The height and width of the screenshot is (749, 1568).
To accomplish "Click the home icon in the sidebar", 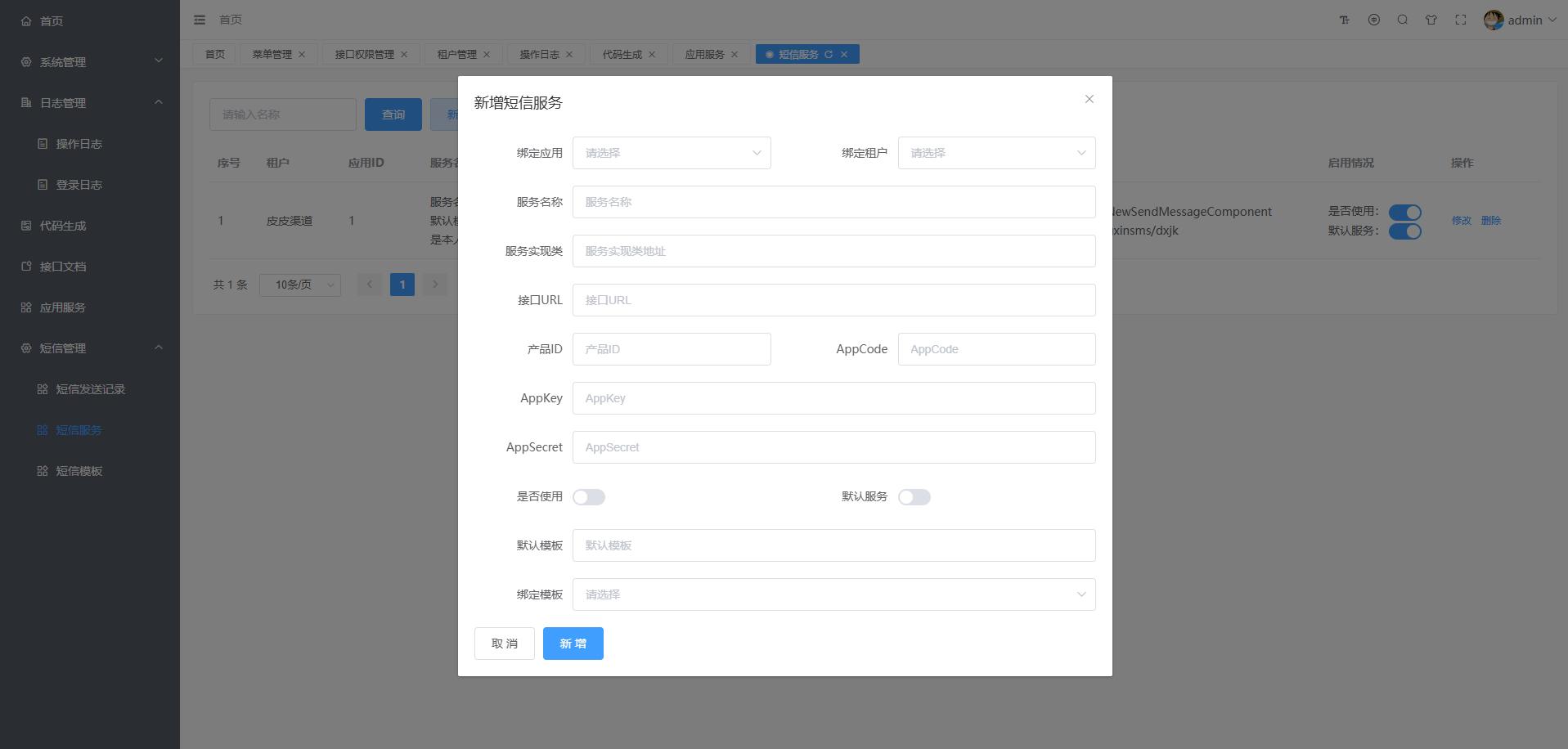I will 26,21.
